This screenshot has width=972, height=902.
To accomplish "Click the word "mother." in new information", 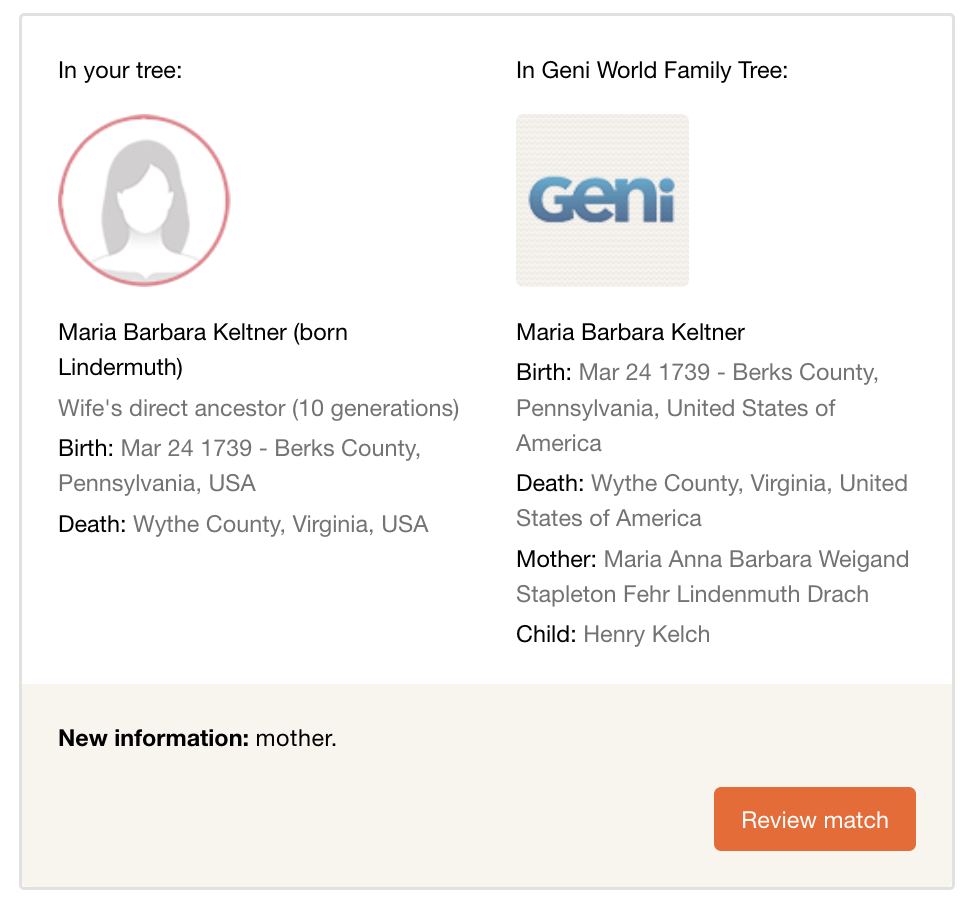I will click(x=296, y=739).
